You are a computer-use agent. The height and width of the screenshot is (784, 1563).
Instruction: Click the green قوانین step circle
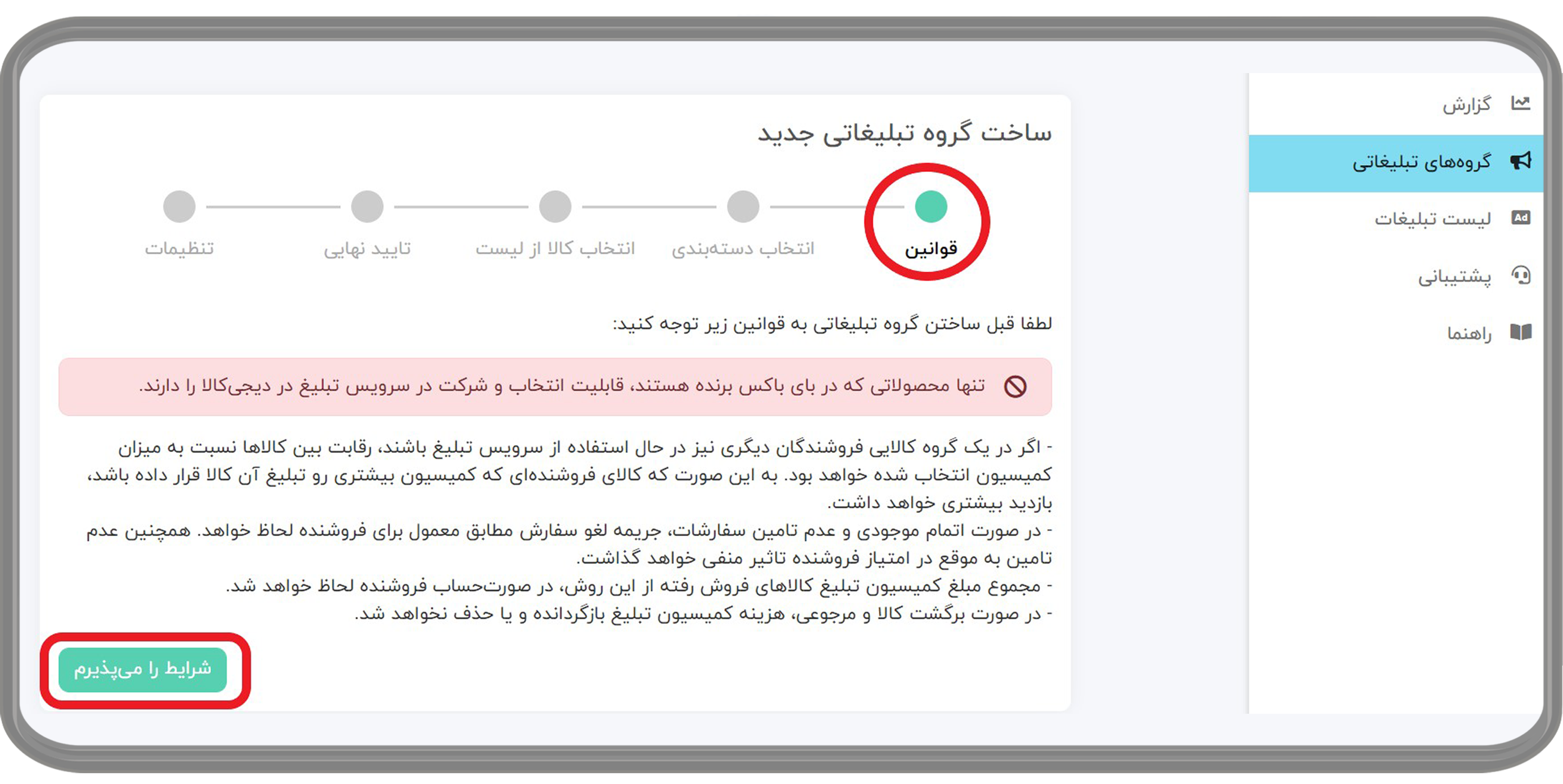(931, 206)
